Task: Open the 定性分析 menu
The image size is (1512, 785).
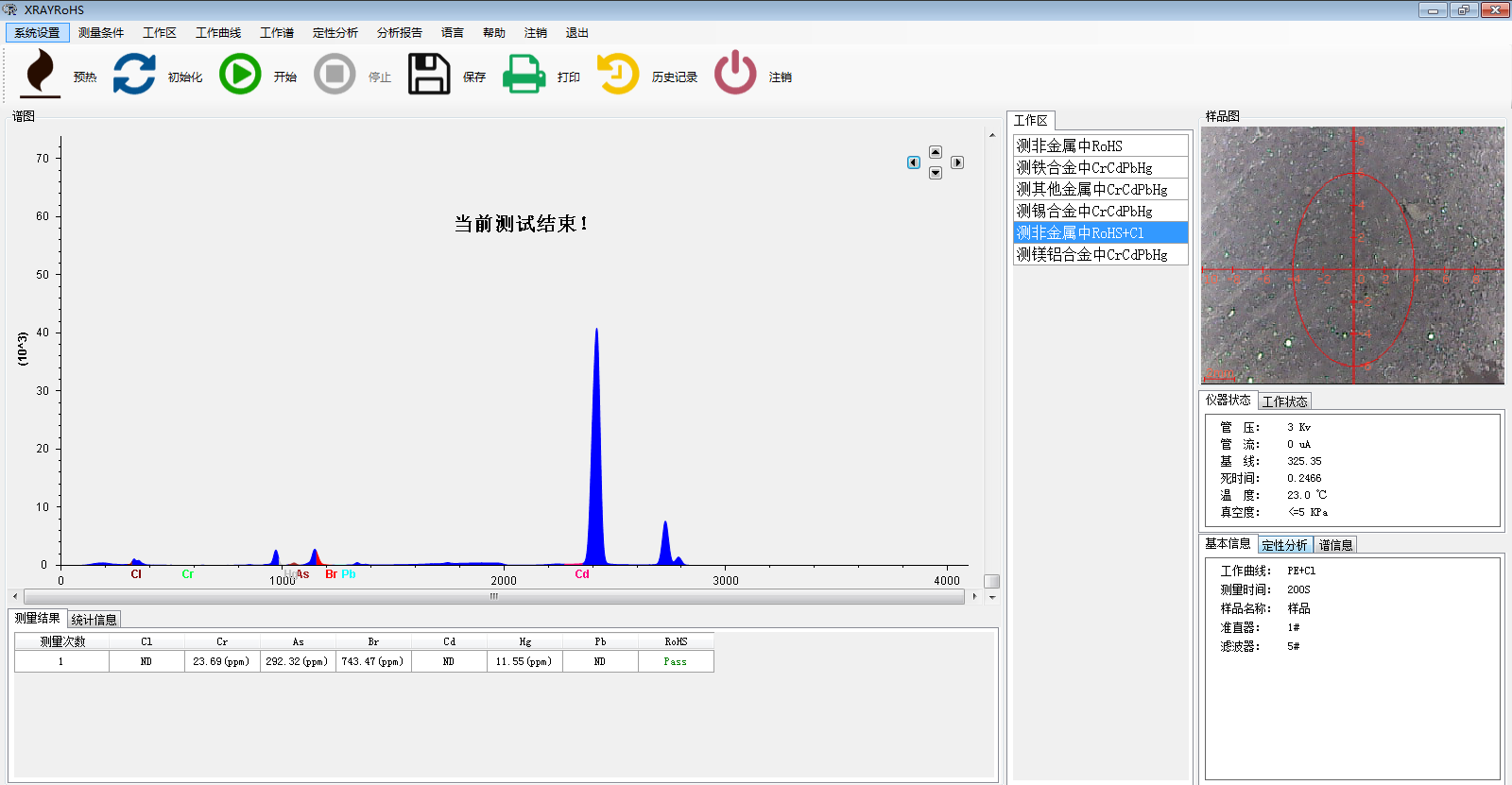Action: (335, 32)
